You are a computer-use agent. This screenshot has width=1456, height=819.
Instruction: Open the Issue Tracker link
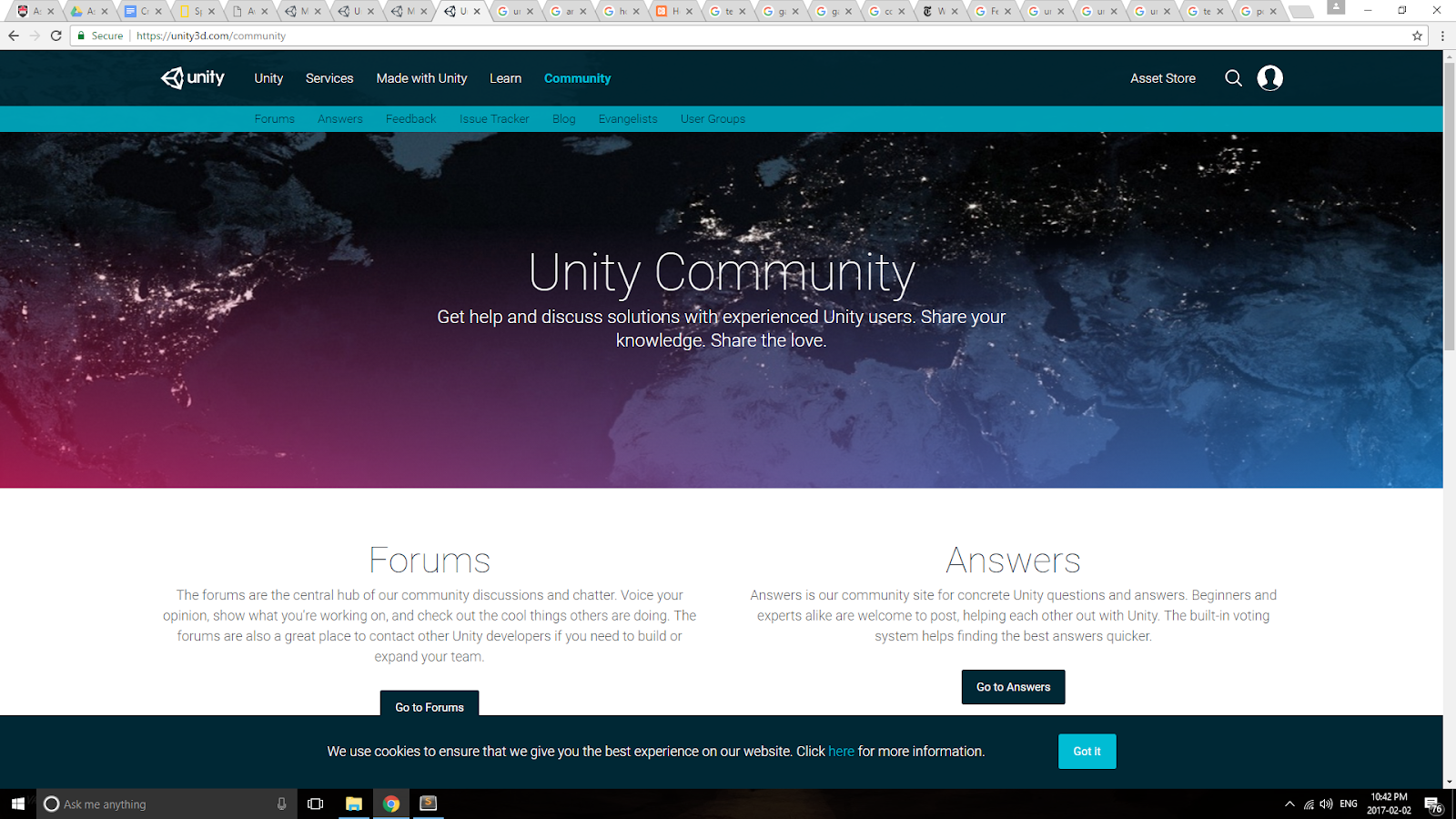(x=494, y=119)
